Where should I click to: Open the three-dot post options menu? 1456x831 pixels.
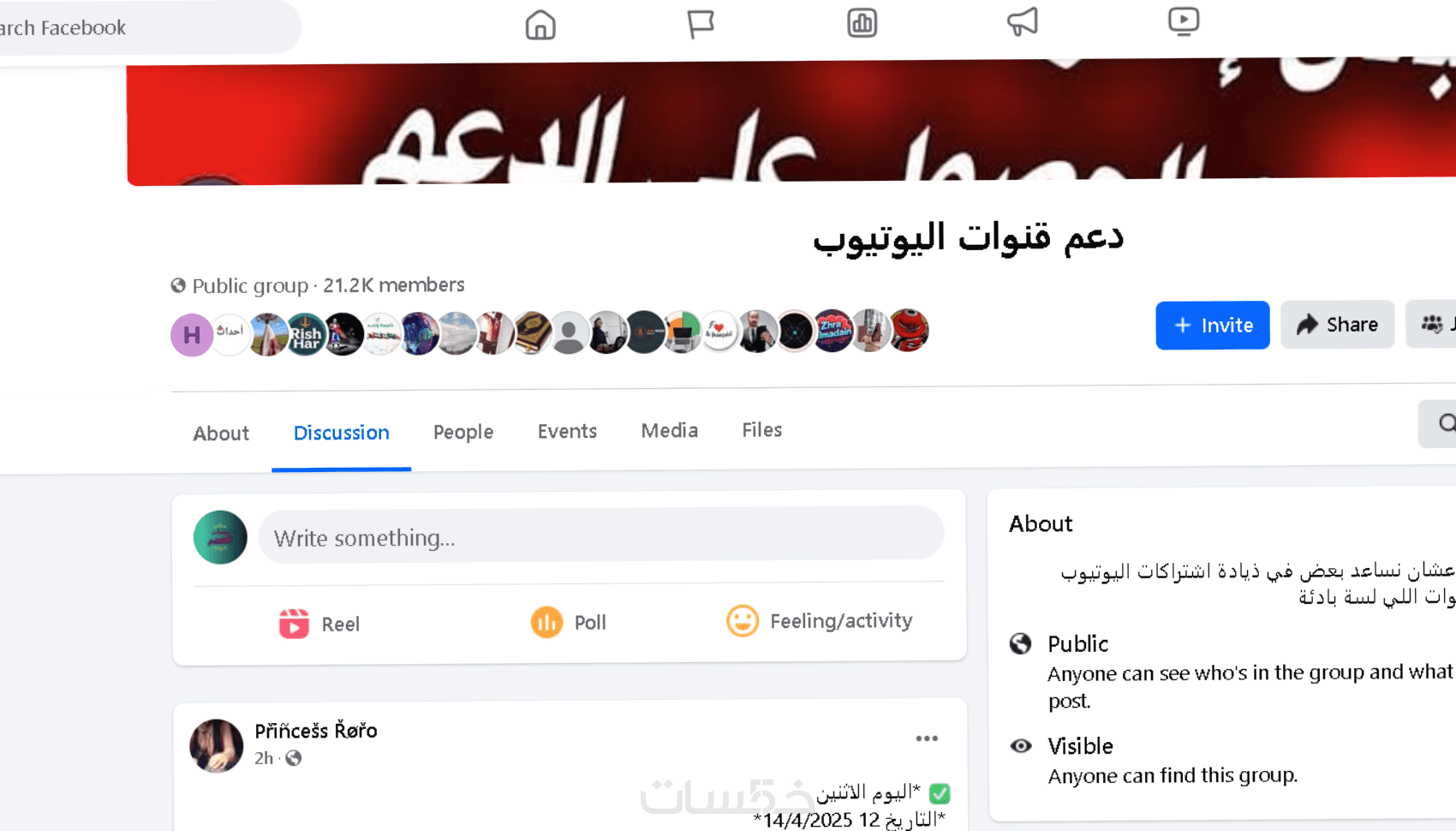(927, 738)
